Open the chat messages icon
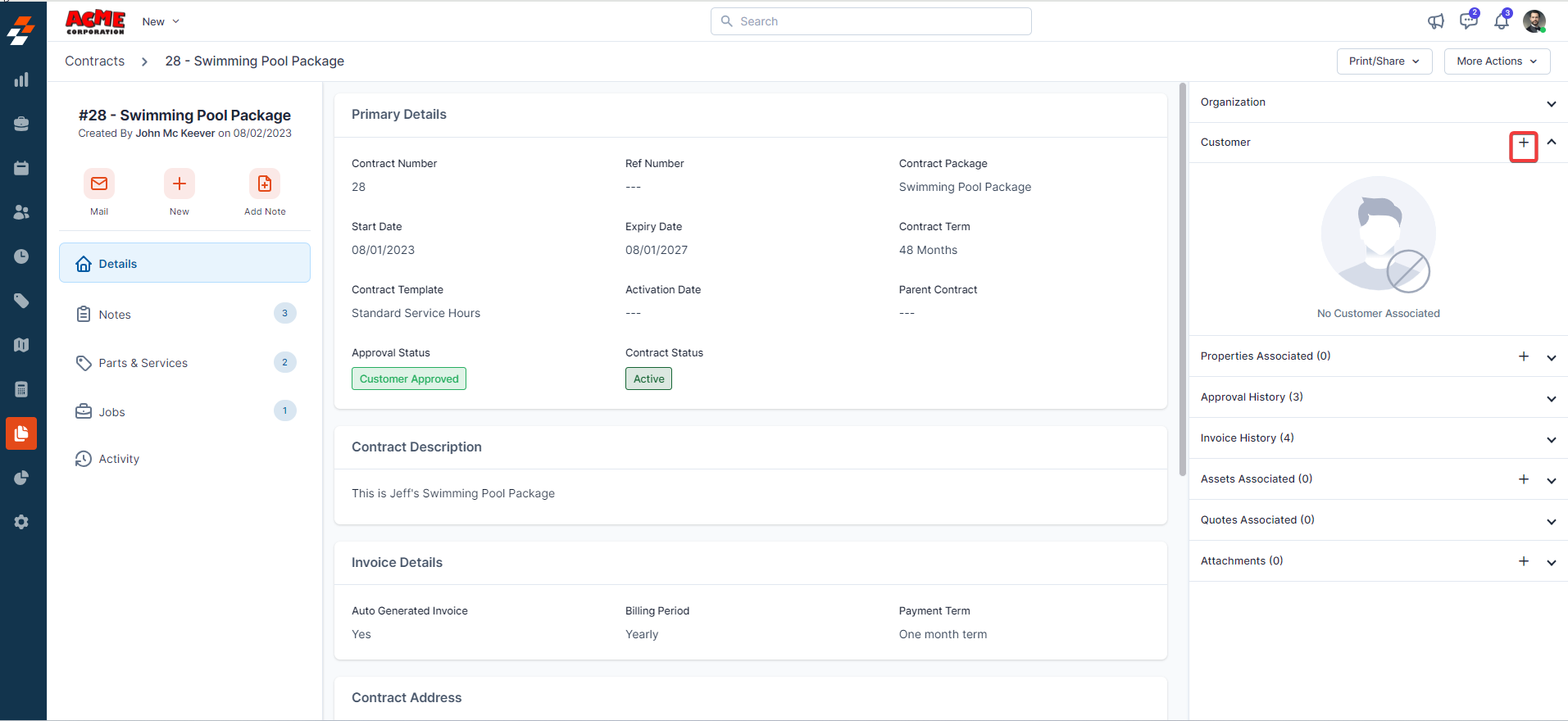 [x=1468, y=21]
